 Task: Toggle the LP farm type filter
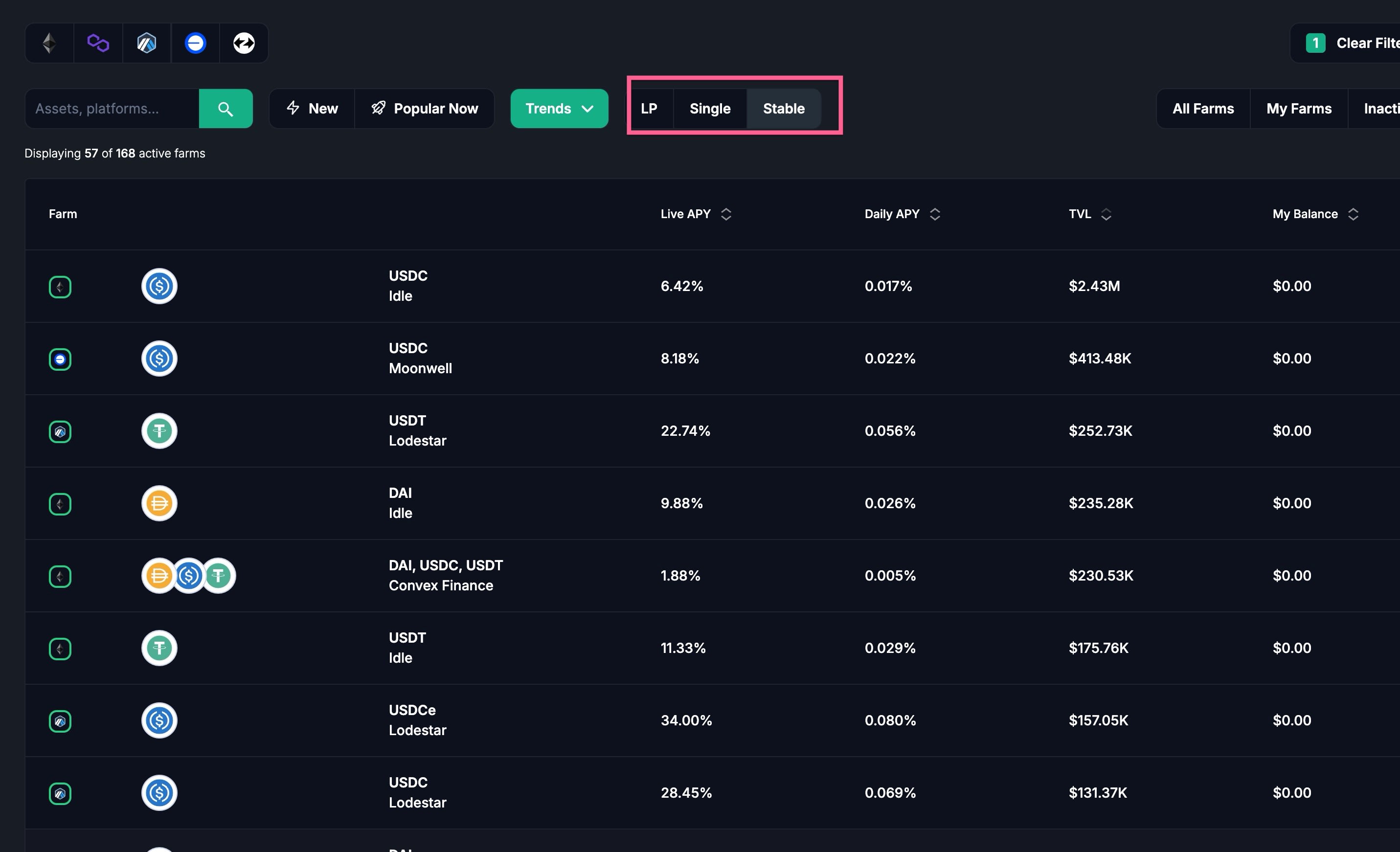coord(649,109)
